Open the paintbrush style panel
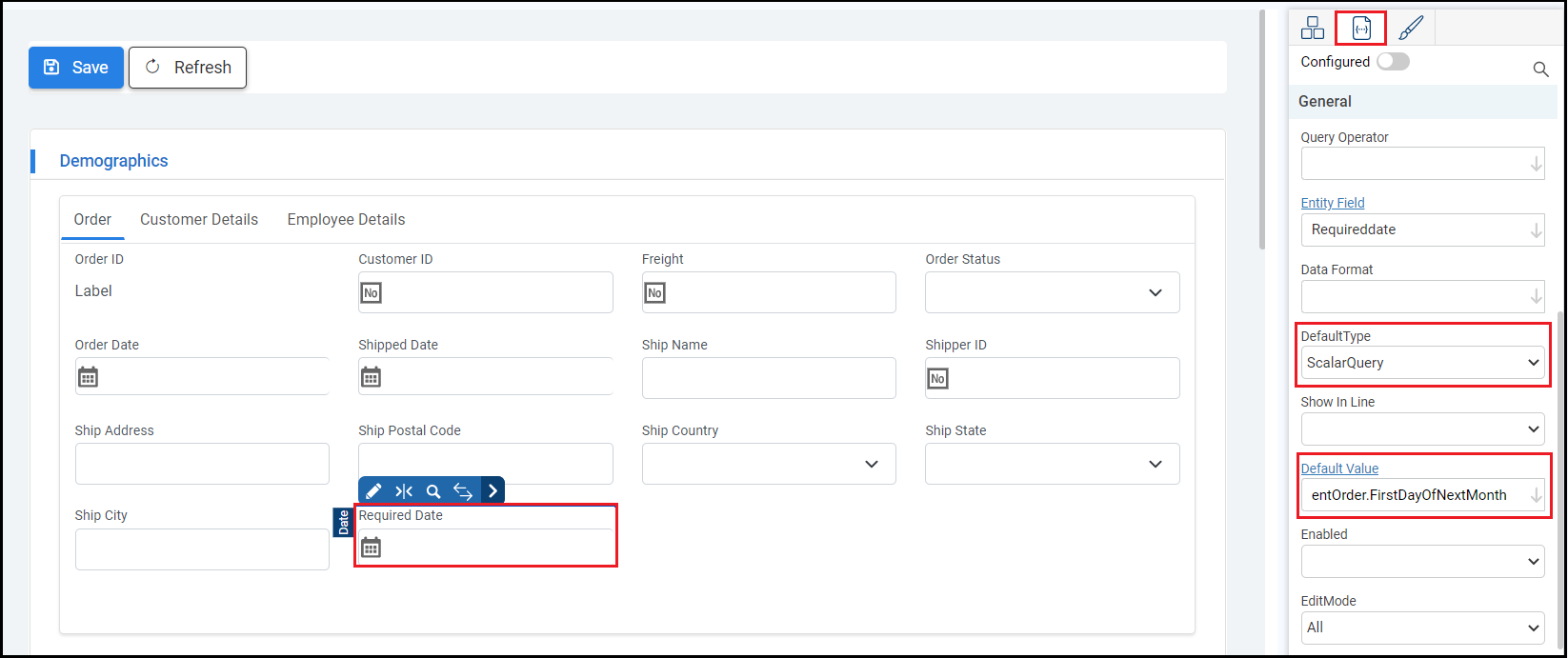The height and width of the screenshot is (658, 1568). click(x=1411, y=29)
